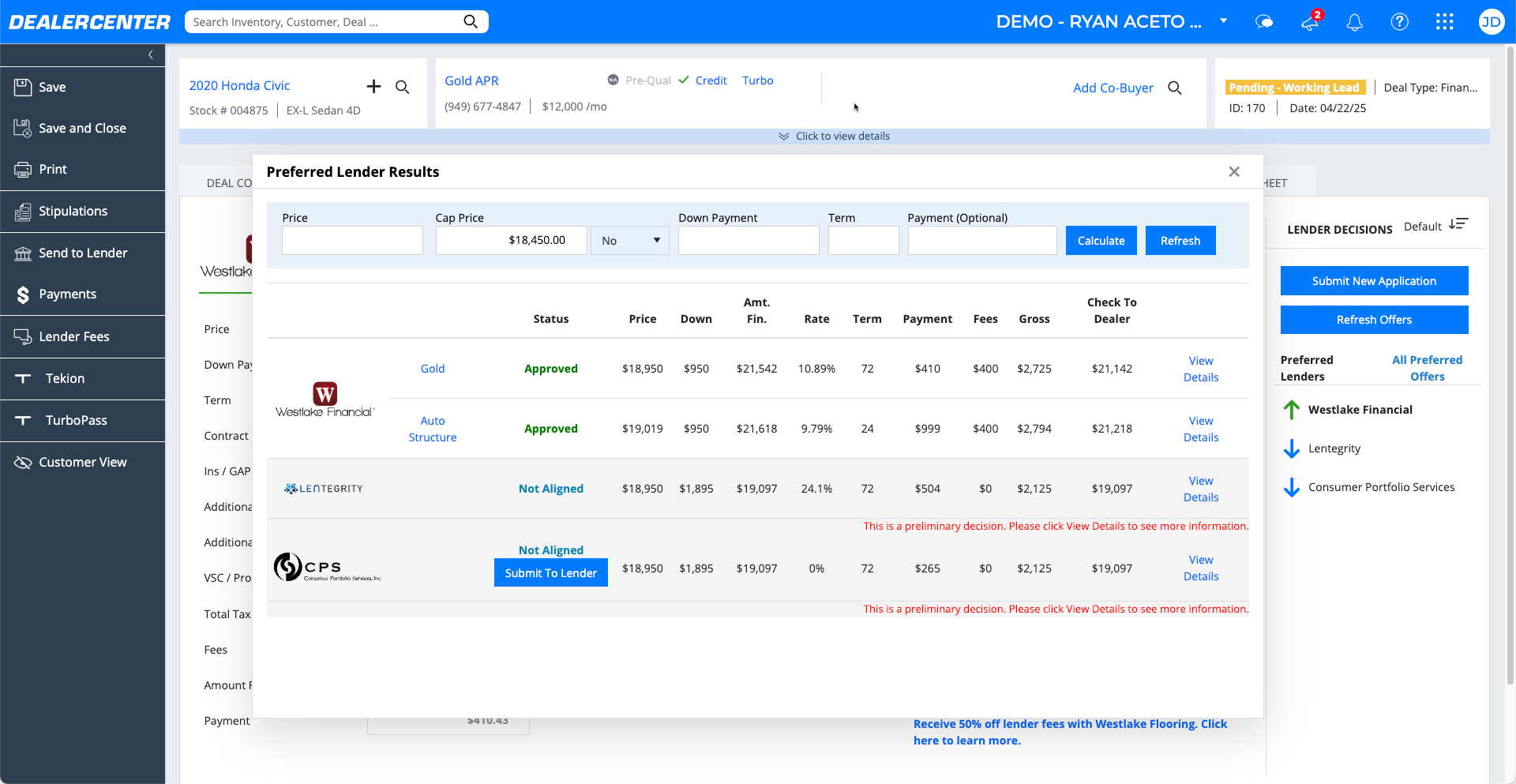1516x784 pixels.
Task: Click the Refresh button in dialog
Action: [1180, 240]
